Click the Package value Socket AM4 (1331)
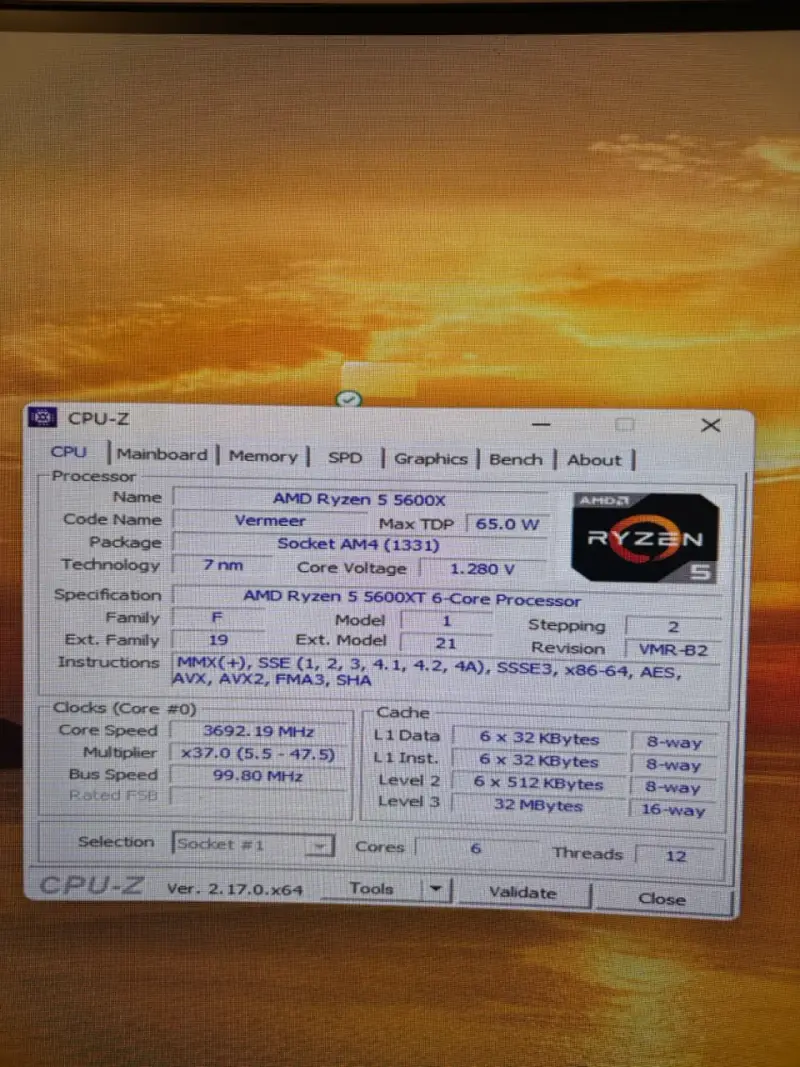Screen dimensions: 800x1067 [359, 544]
